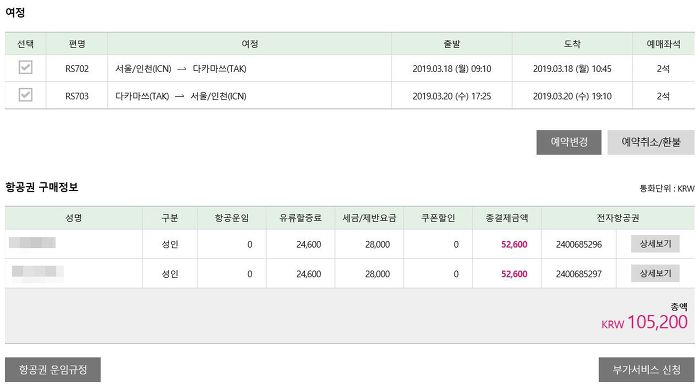700x387 pixels.
Task: Open 상세보기 for ticket 2400685296
Action: pos(655,244)
